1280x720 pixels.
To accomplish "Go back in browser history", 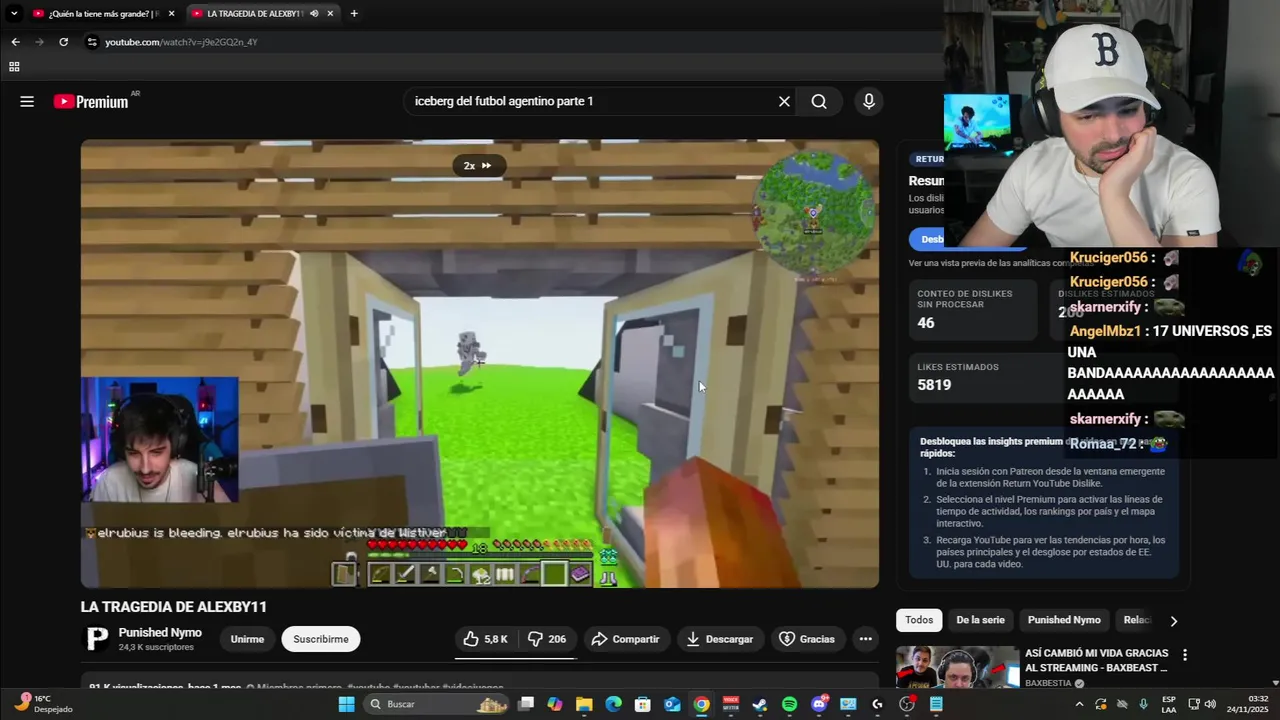I will click(x=15, y=42).
